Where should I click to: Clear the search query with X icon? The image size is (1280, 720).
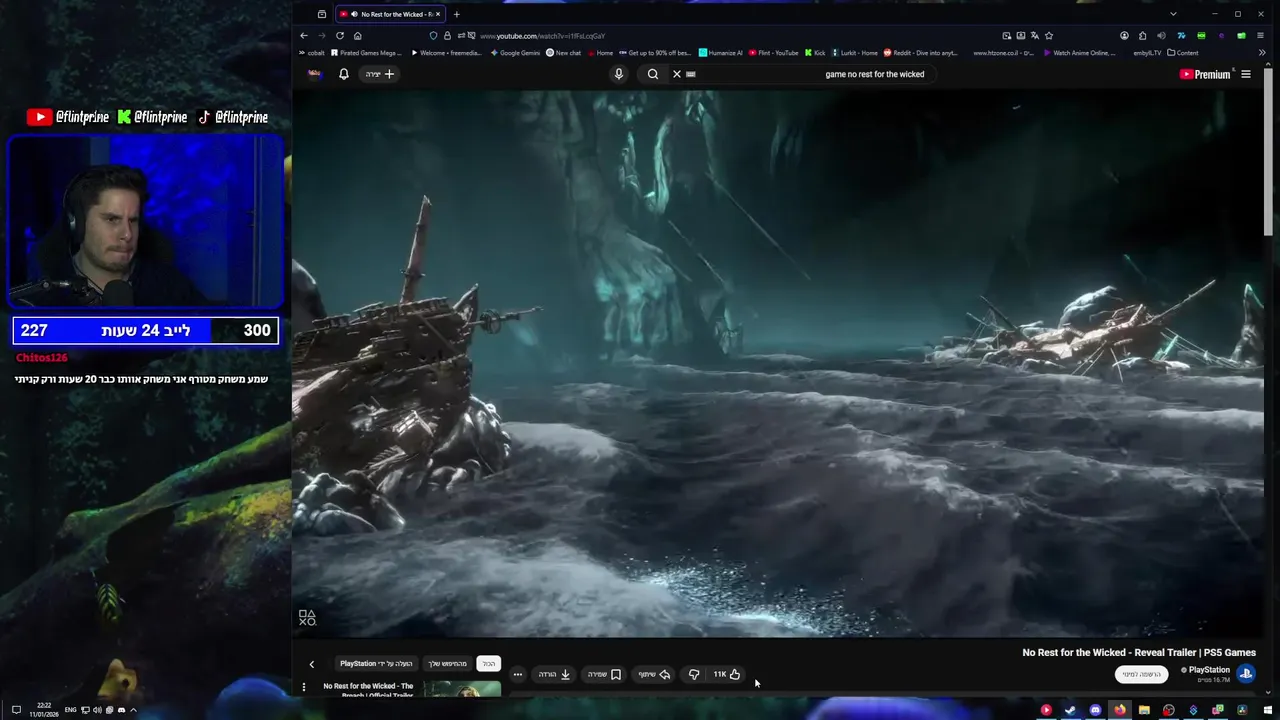[677, 74]
